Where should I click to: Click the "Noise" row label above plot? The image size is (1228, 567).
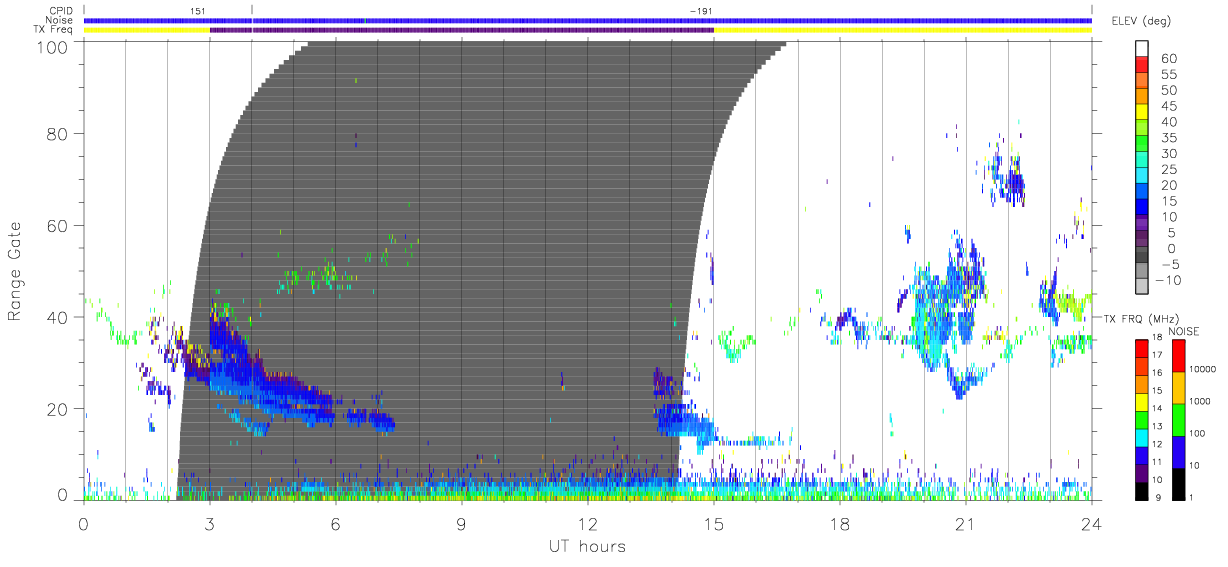61,20
